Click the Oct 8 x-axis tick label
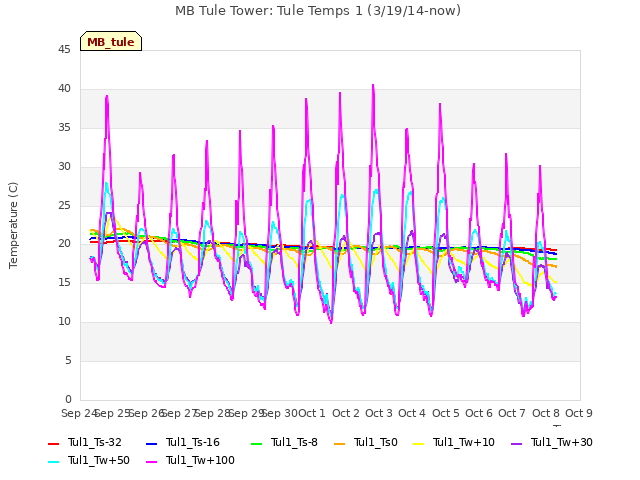The image size is (640, 480). (x=546, y=413)
